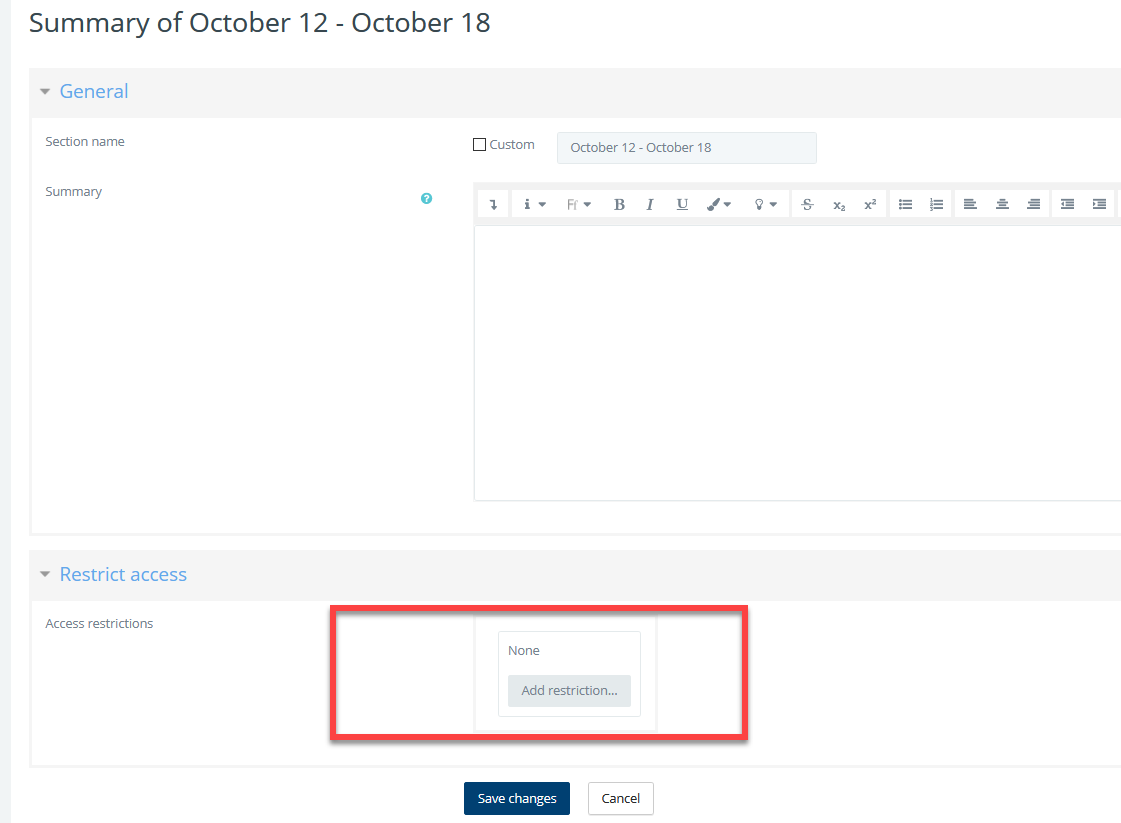Open the font family dropdown
1121x823 pixels.
pyautogui.click(x=579, y=204)
